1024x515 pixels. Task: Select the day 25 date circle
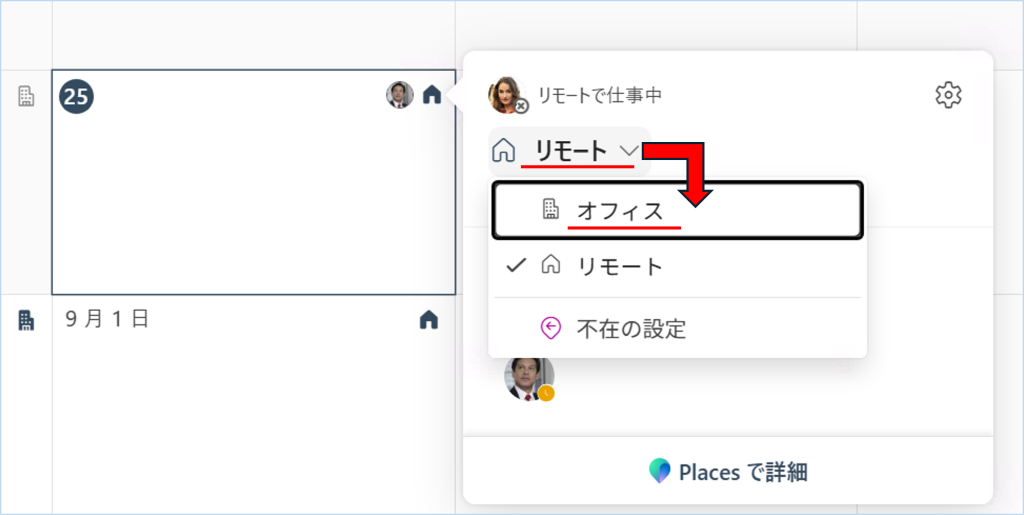point(76,97)
